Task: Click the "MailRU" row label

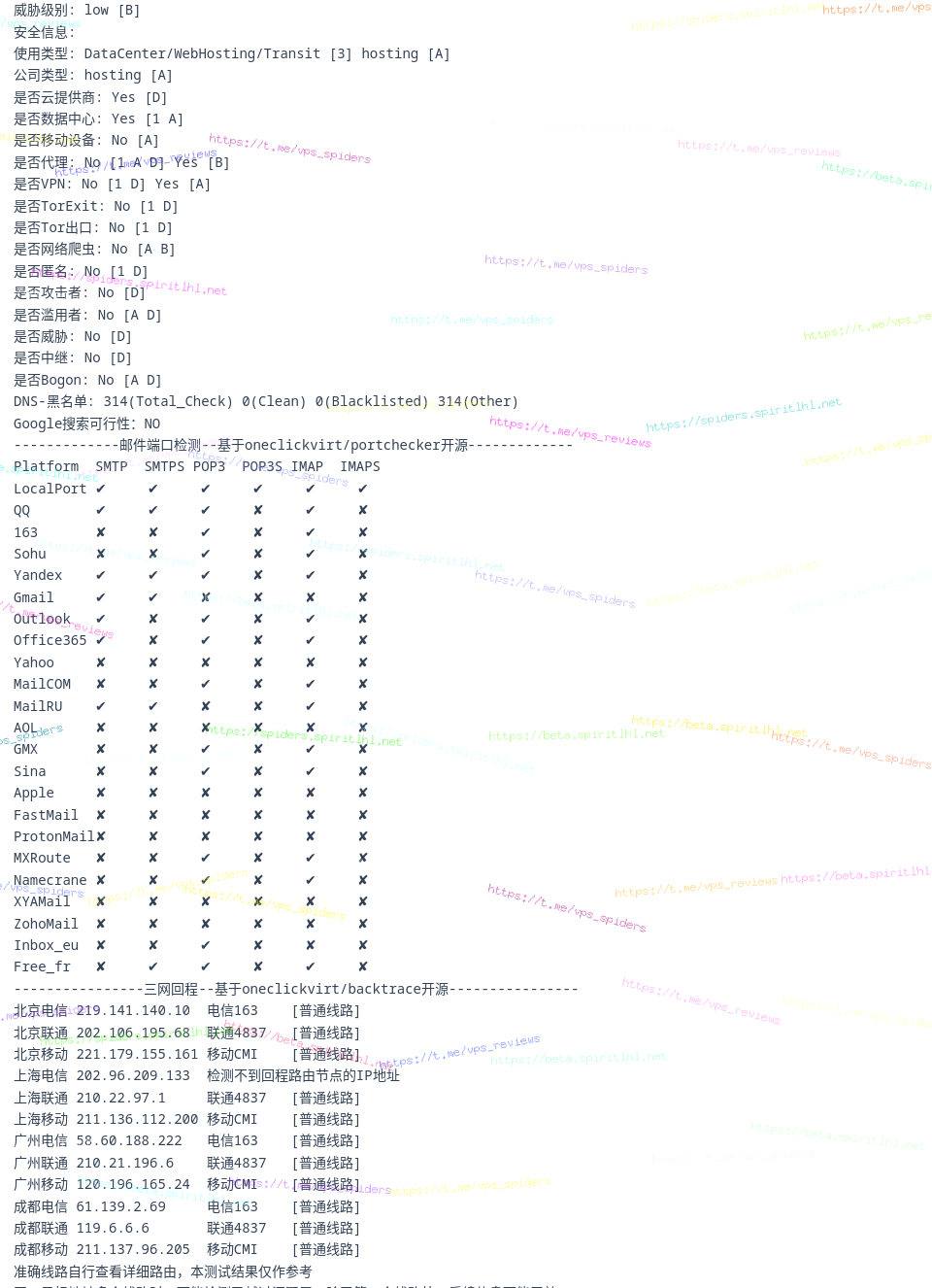Action: pyautogui.click(x=38, y=706)
